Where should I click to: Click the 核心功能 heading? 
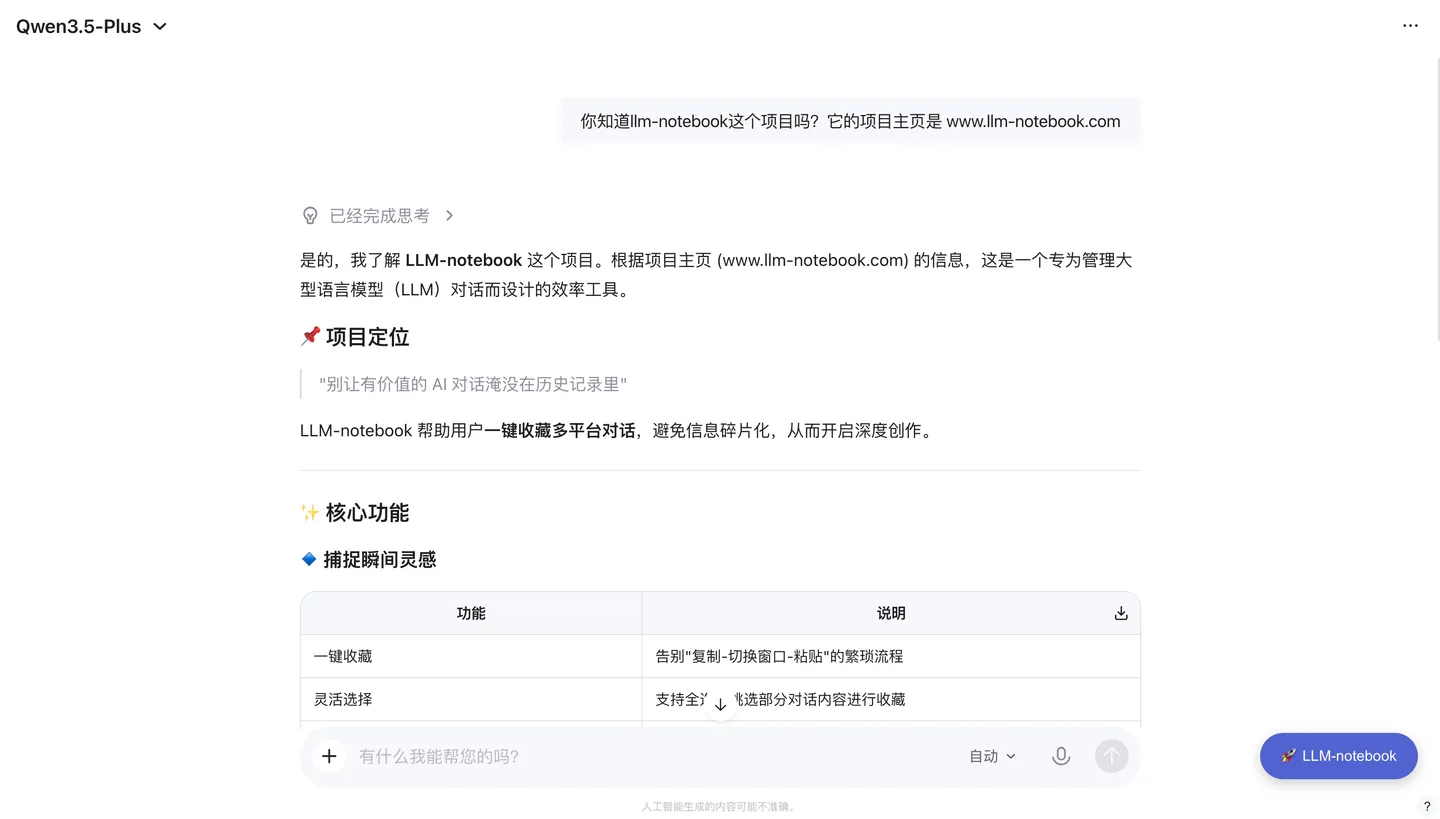(355, 513)
